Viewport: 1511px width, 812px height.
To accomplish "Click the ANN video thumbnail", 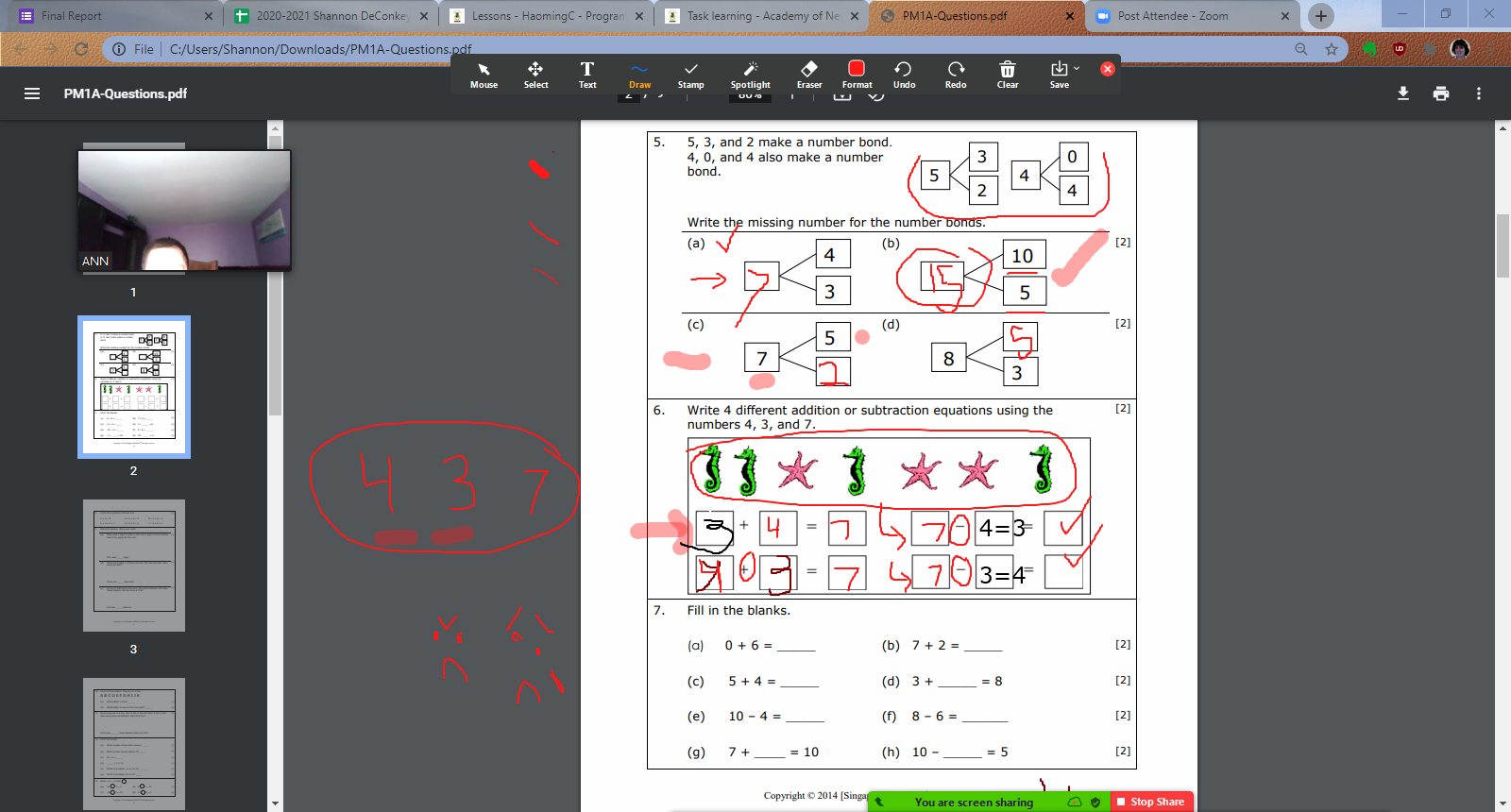I will click(x=184, y=210).
